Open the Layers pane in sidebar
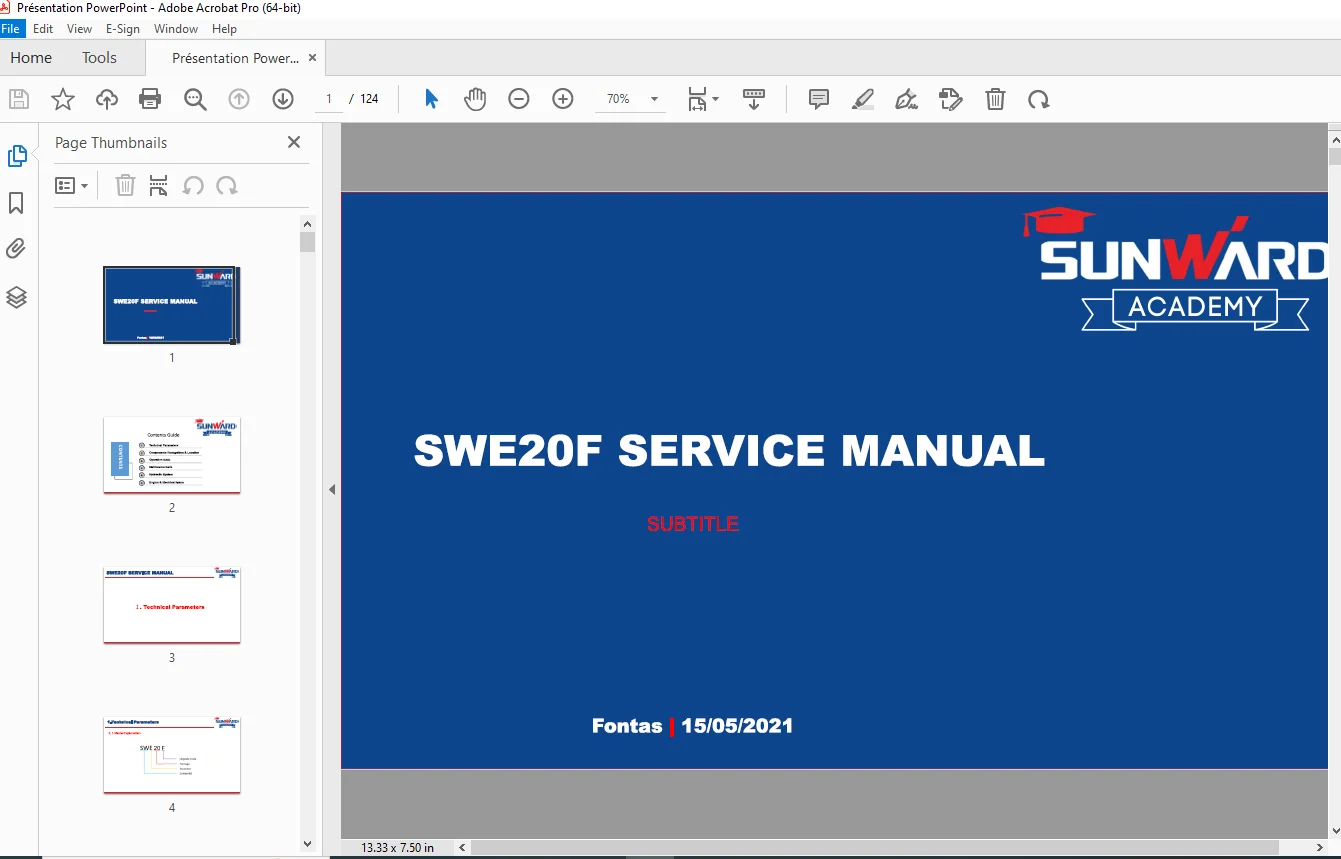 (x=16, y=297)
